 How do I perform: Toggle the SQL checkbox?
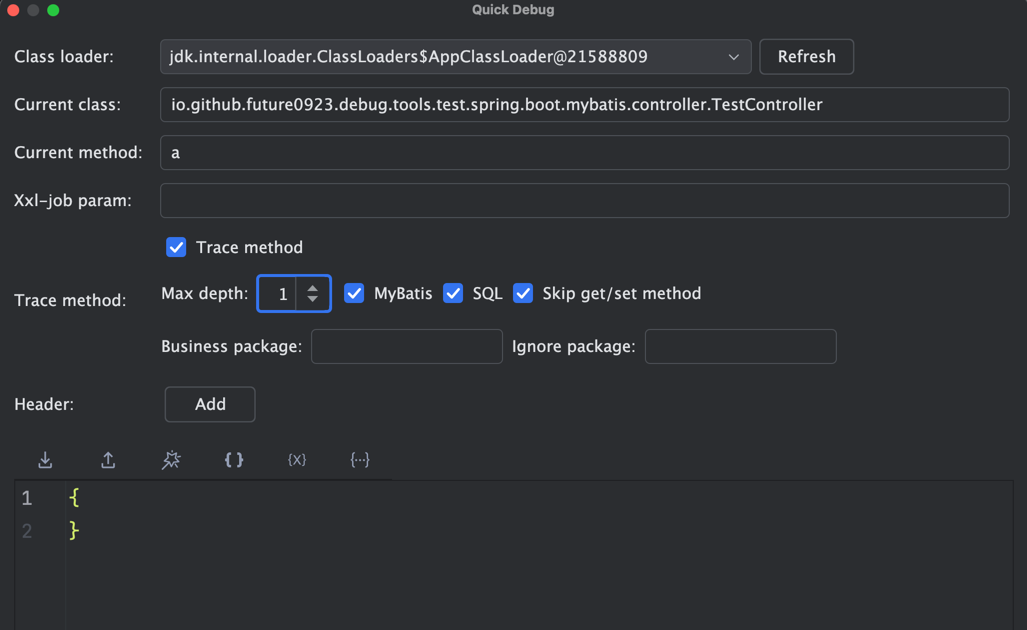[453, 293]
